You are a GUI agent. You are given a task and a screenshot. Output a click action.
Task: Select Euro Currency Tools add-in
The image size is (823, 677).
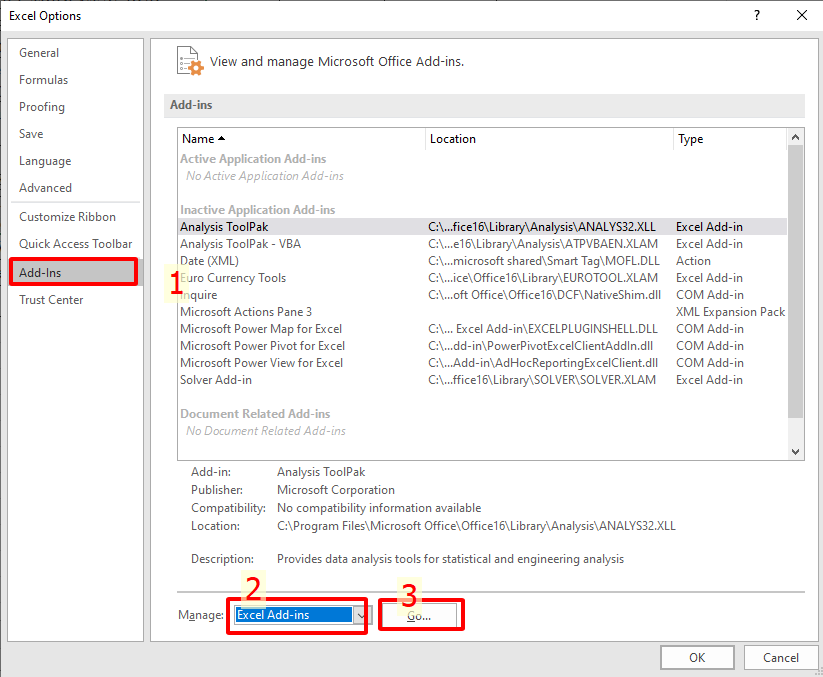pos(482,278)
